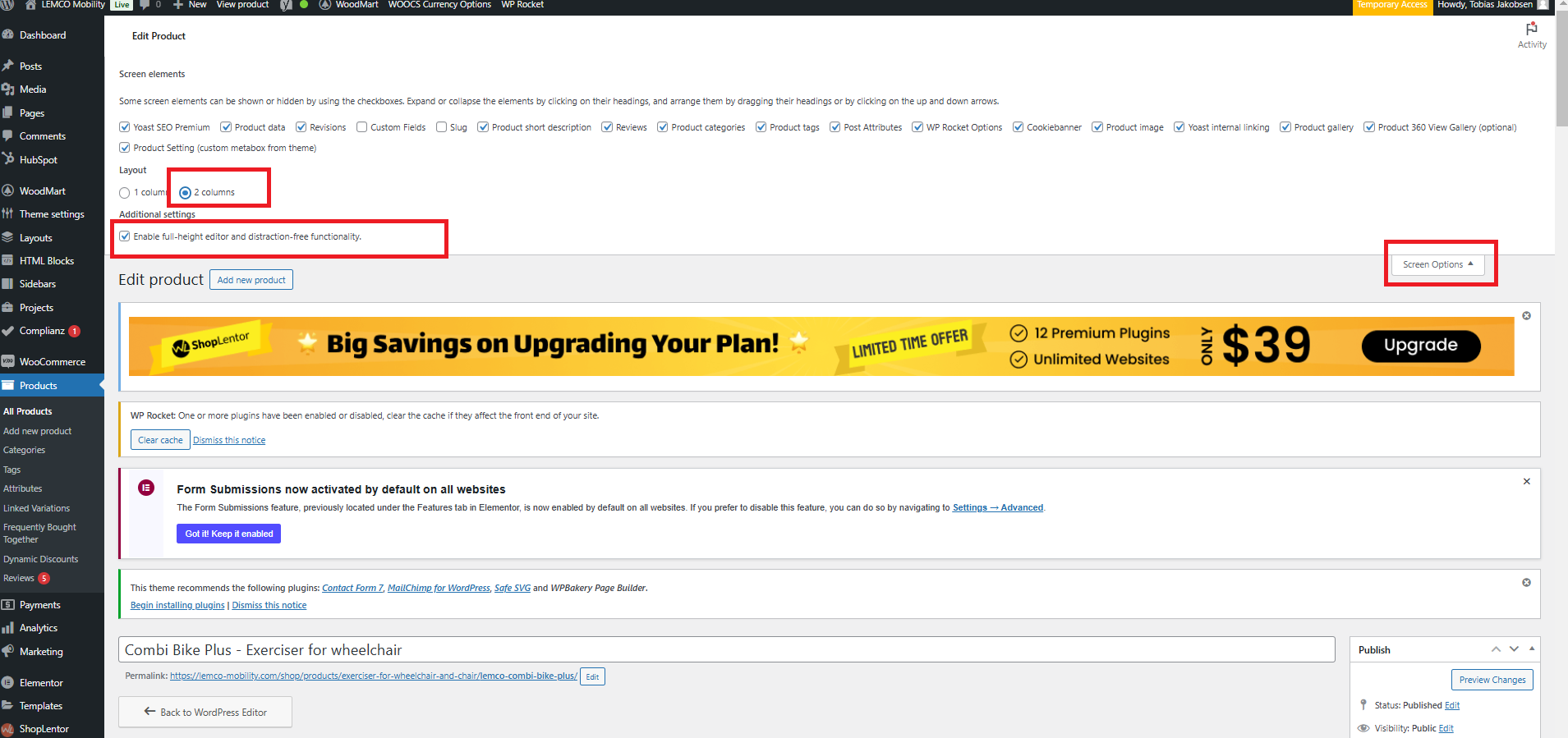Click the Dashboard gauge icon in sidebar
1568x738 pixels.
point(8,35)
